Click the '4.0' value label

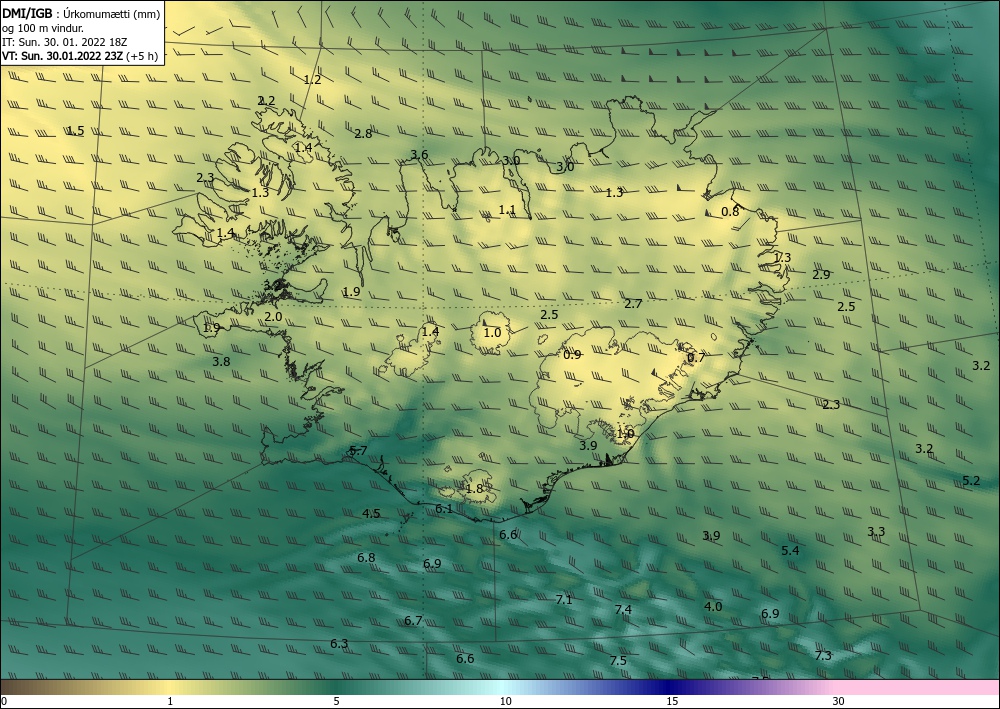[712, 606]
